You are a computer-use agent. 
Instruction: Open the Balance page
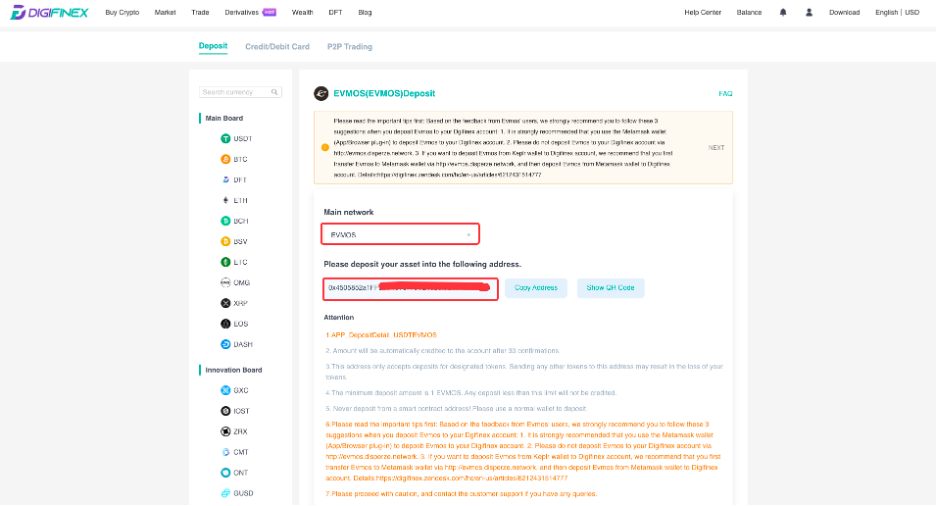pos(749,12)
